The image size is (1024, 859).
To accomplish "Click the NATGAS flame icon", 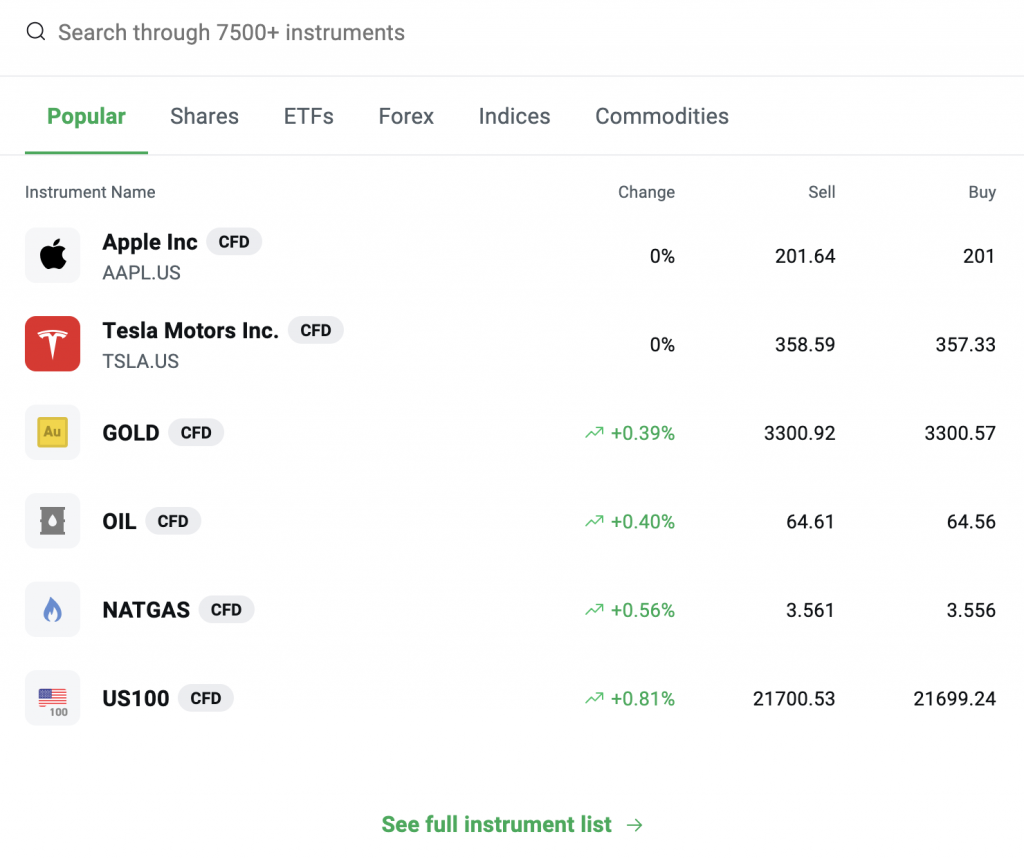I will 53,609.
